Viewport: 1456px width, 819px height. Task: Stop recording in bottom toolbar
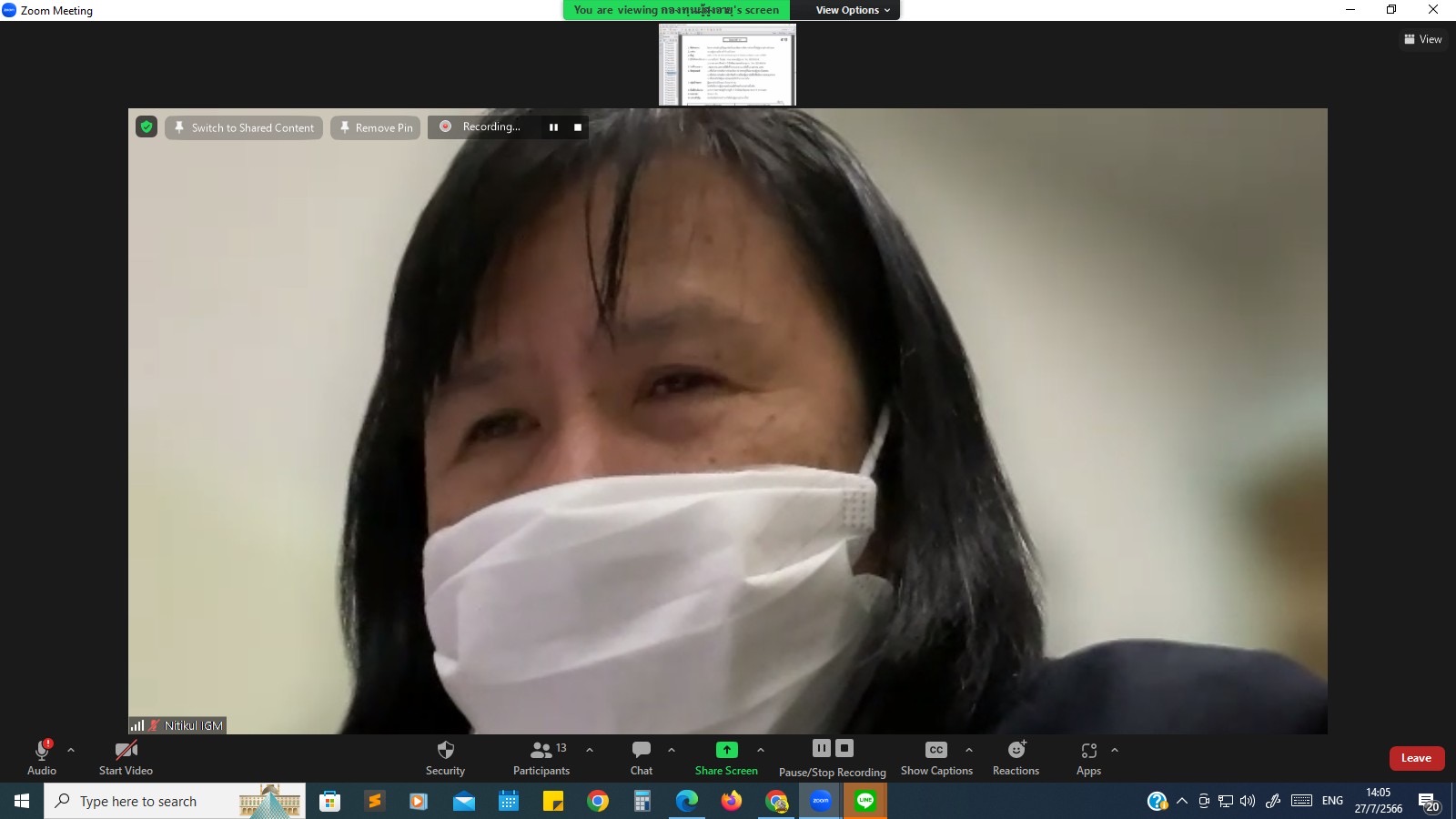point(844,748)
